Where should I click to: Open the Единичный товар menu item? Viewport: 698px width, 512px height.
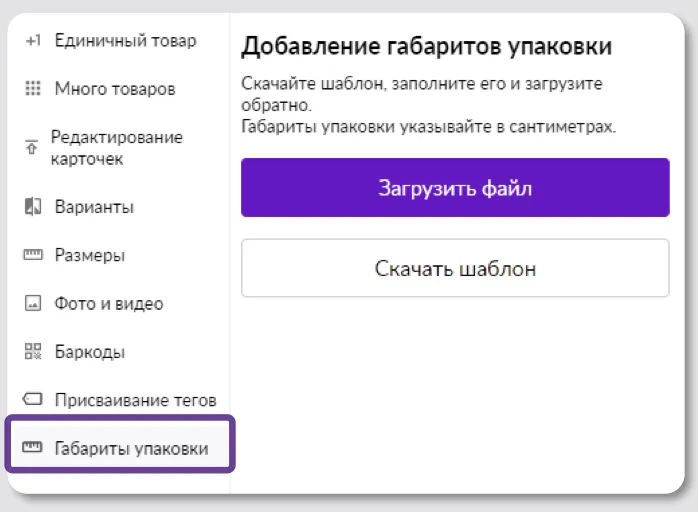[x=125, y=41]
